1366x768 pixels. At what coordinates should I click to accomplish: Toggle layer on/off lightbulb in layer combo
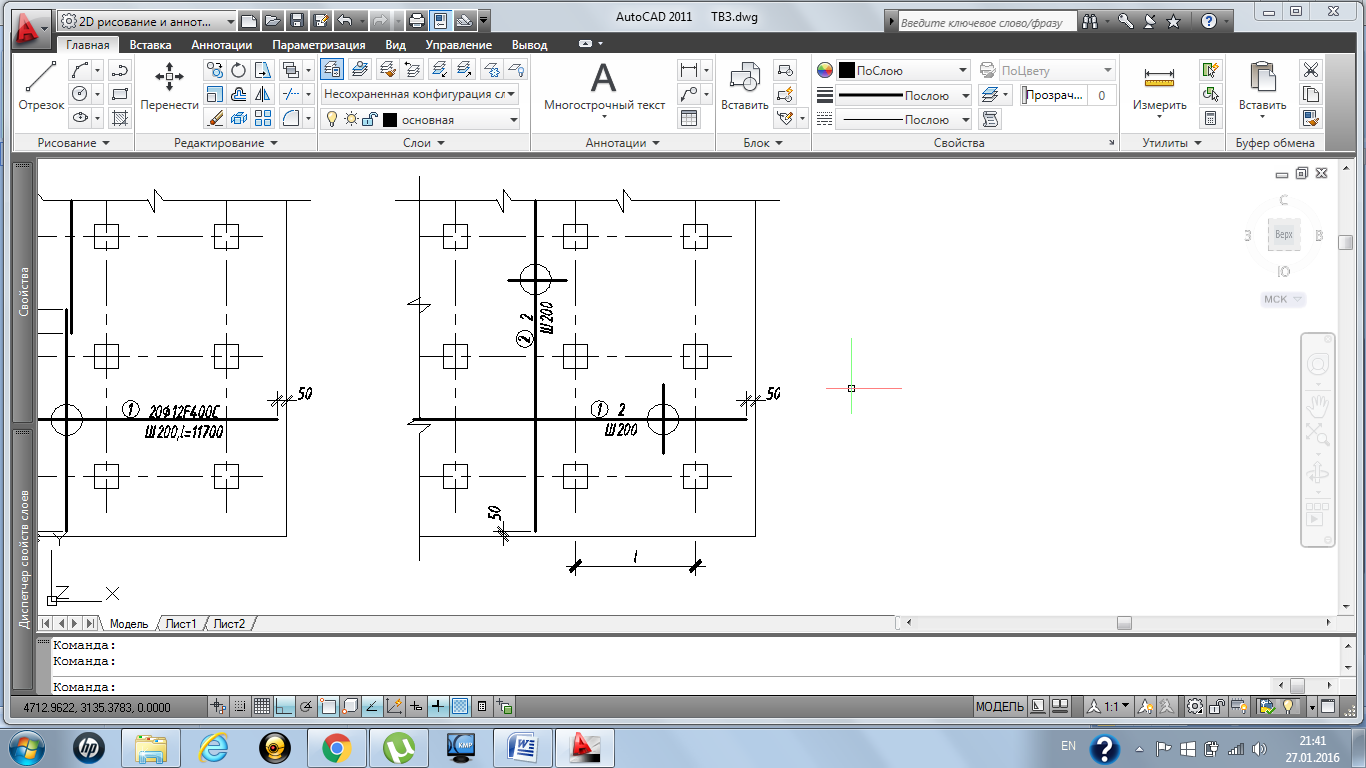click(333, 119)
